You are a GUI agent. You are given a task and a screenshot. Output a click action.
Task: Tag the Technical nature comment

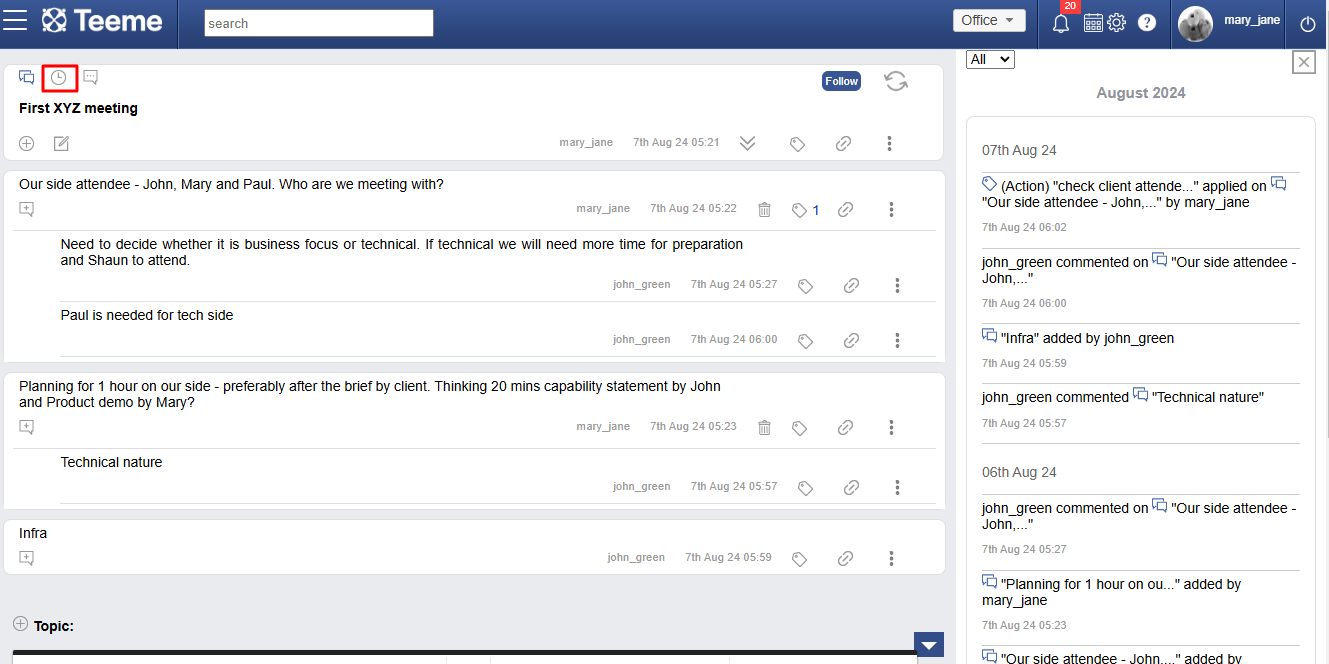point(805,487)
